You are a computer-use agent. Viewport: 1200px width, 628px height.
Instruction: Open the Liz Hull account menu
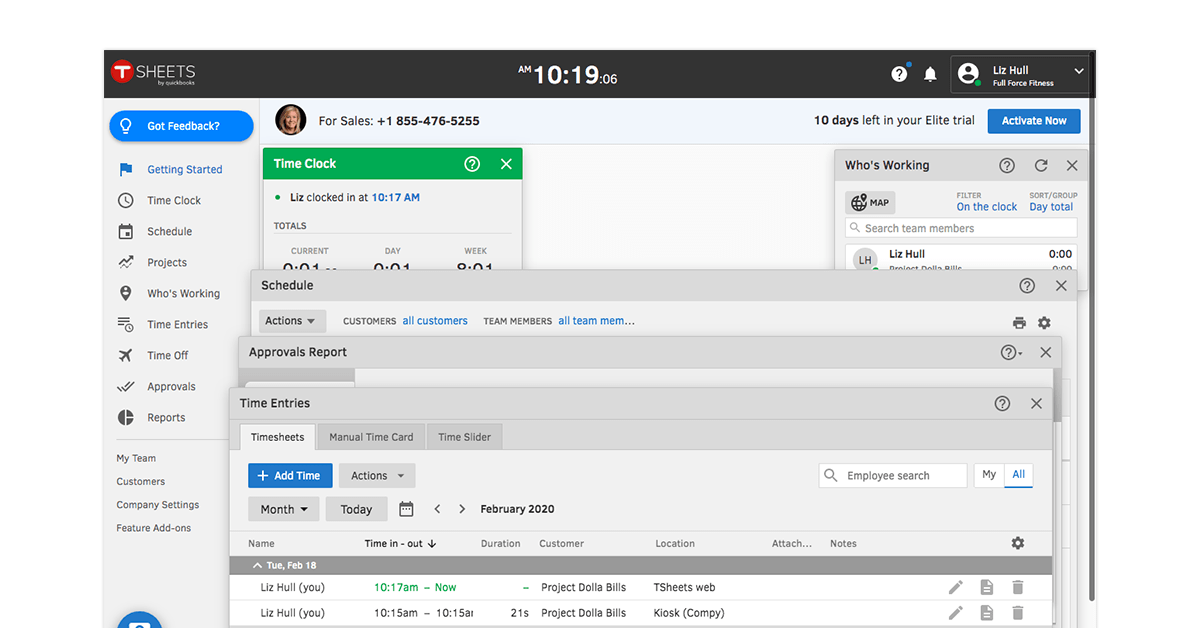[x=1020, y=75]
